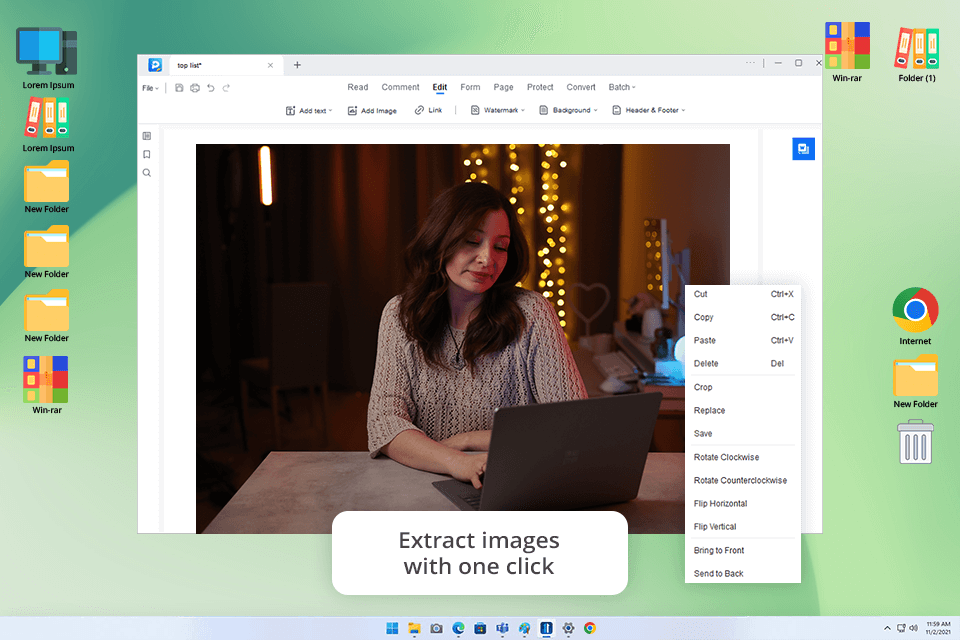The height and width of the screenshot is (640, 960).
Task: Click the Redo arrow icon
Action: [226, 88]
